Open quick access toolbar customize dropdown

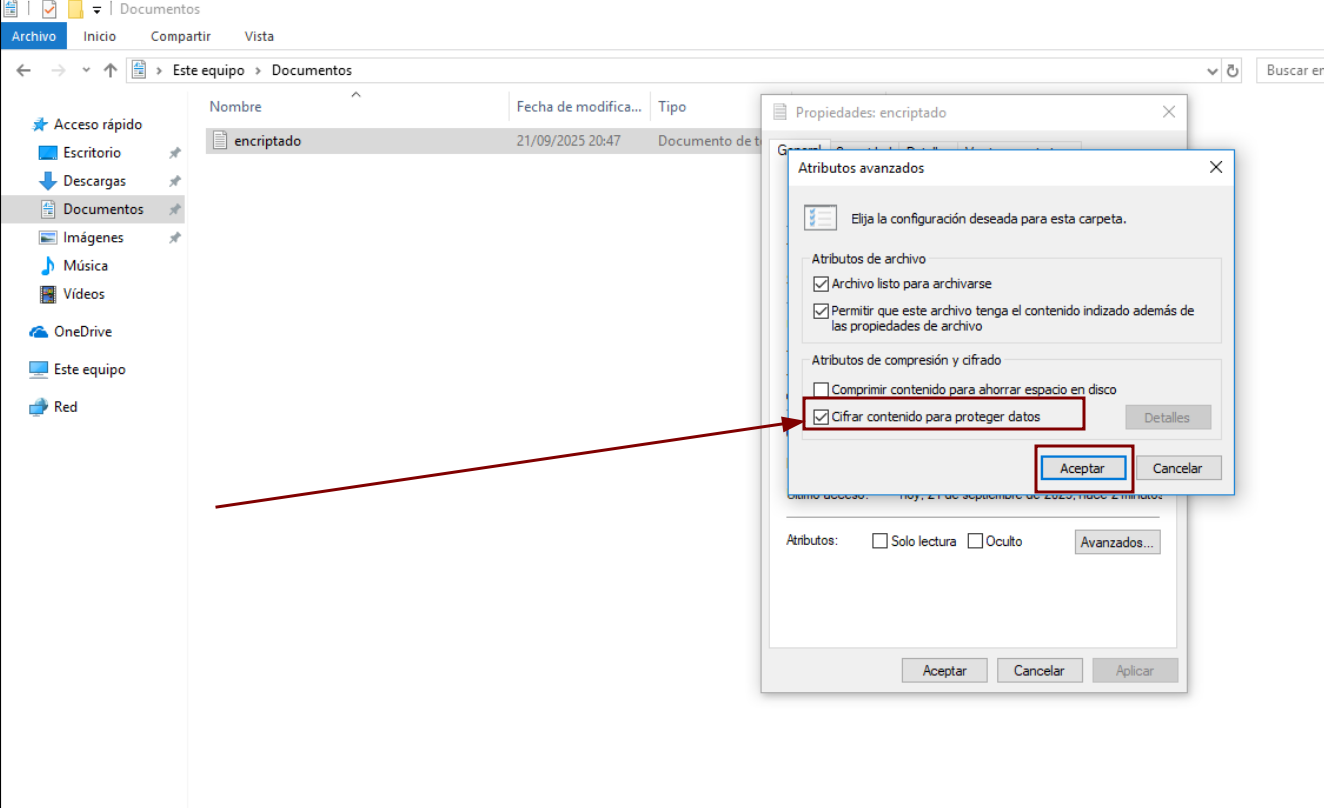point(97,10)
